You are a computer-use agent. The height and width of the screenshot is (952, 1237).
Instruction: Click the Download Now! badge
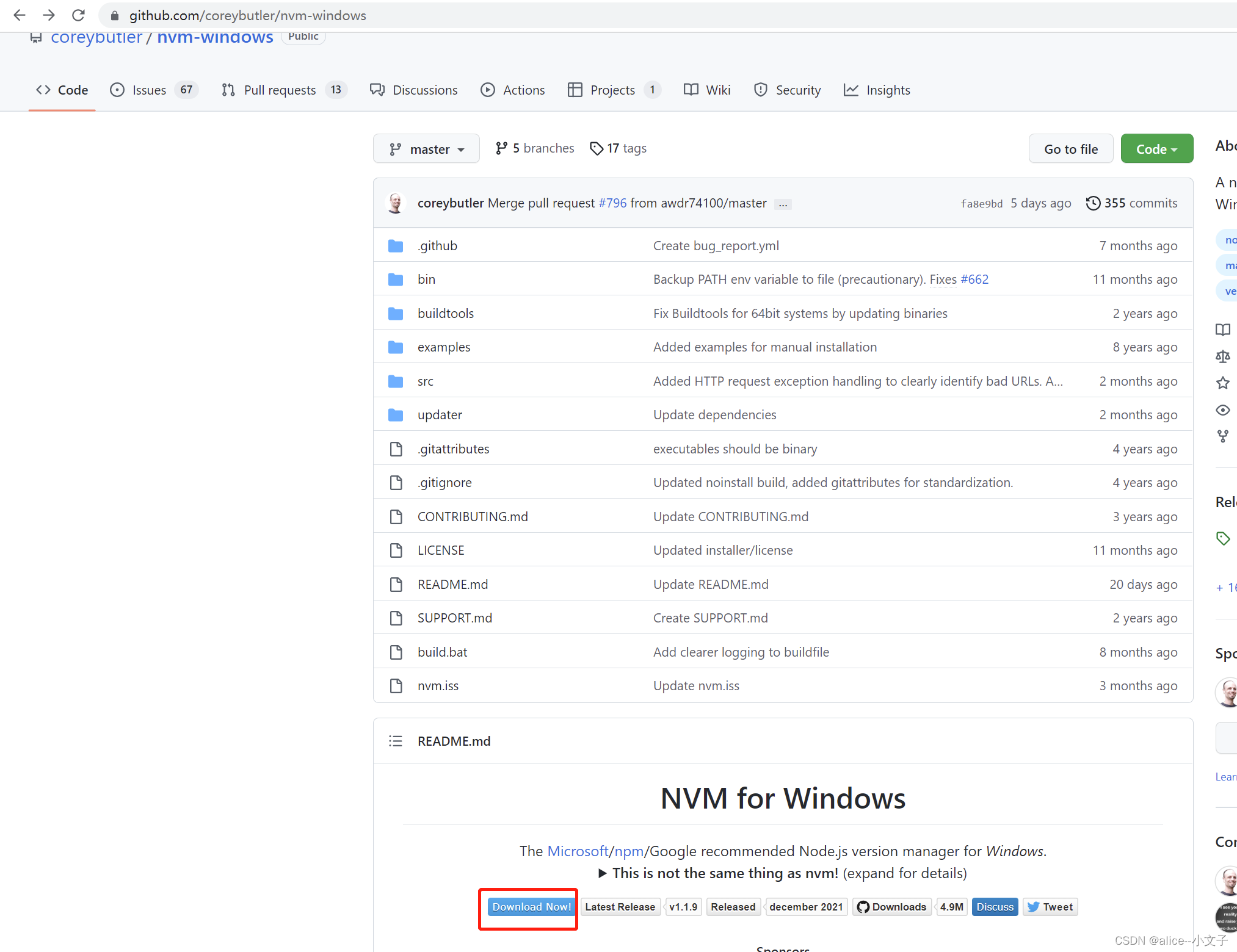[x=531, y=907]
